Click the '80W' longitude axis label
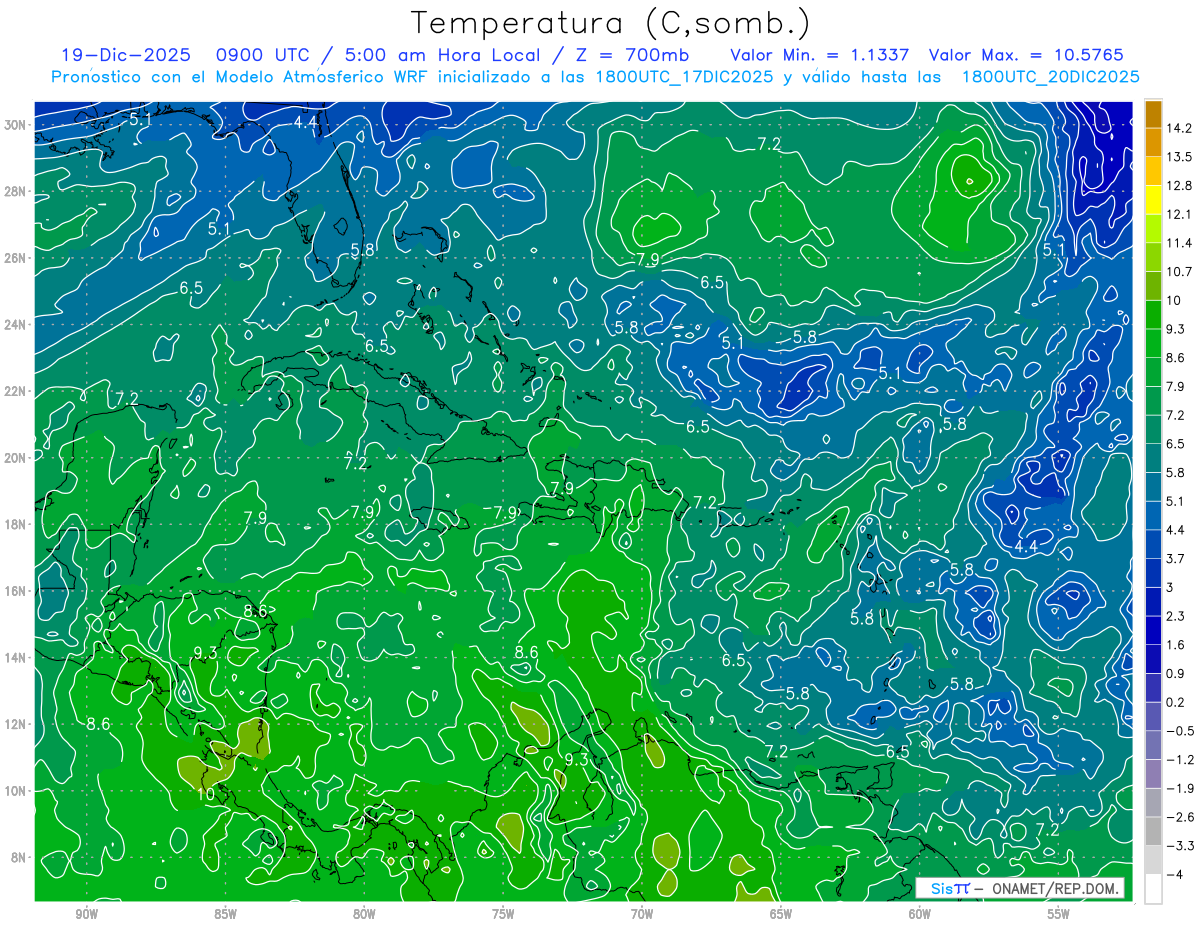Image resolution: width=1200 pixels, height=927 pixels. [x=364, y=914]
